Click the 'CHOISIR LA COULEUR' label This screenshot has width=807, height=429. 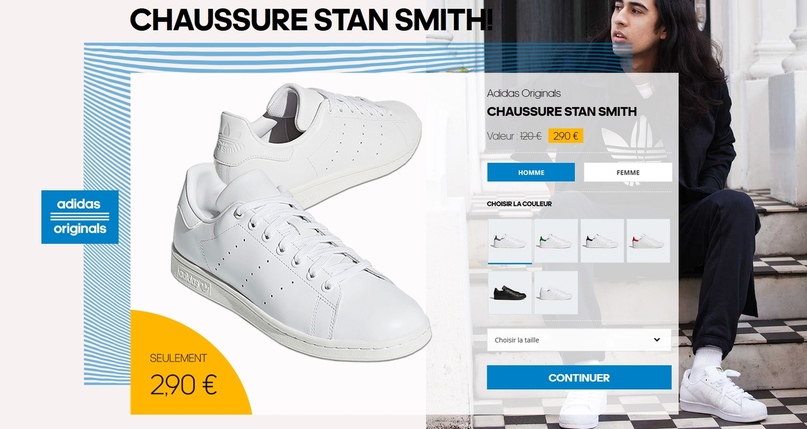pos(519,204)
